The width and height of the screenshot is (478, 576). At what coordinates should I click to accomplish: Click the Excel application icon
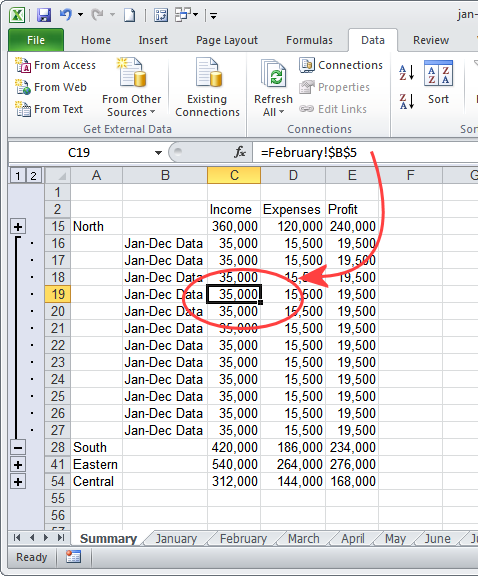(17, 15)
